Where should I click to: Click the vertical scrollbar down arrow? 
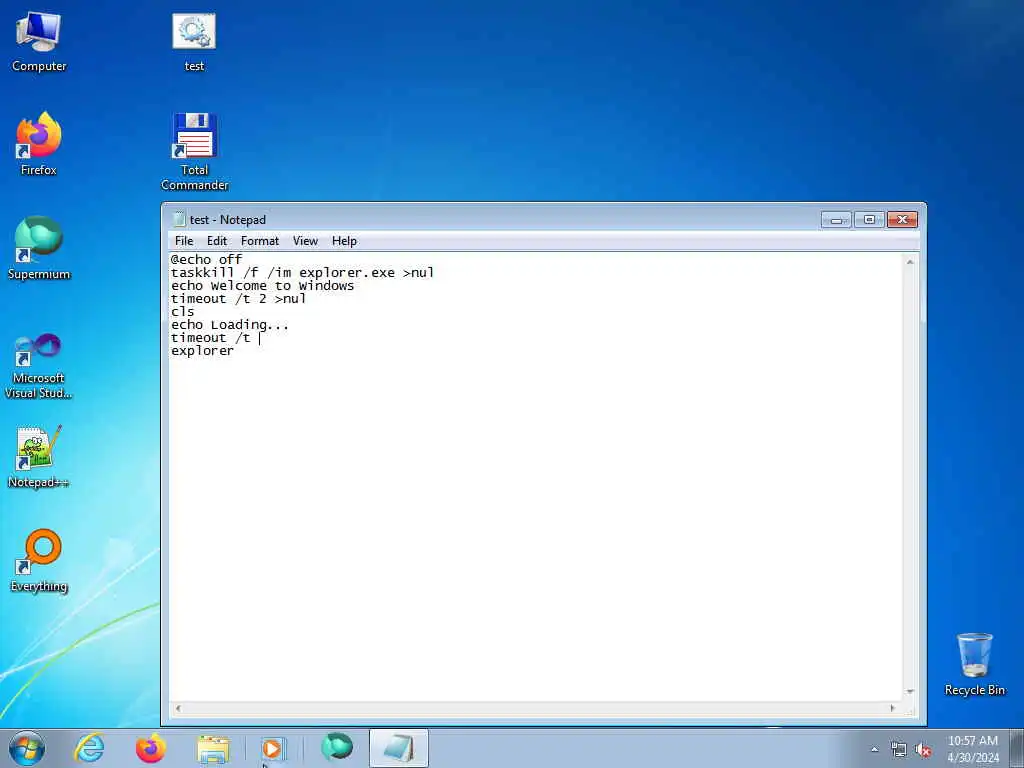(910, 692)
